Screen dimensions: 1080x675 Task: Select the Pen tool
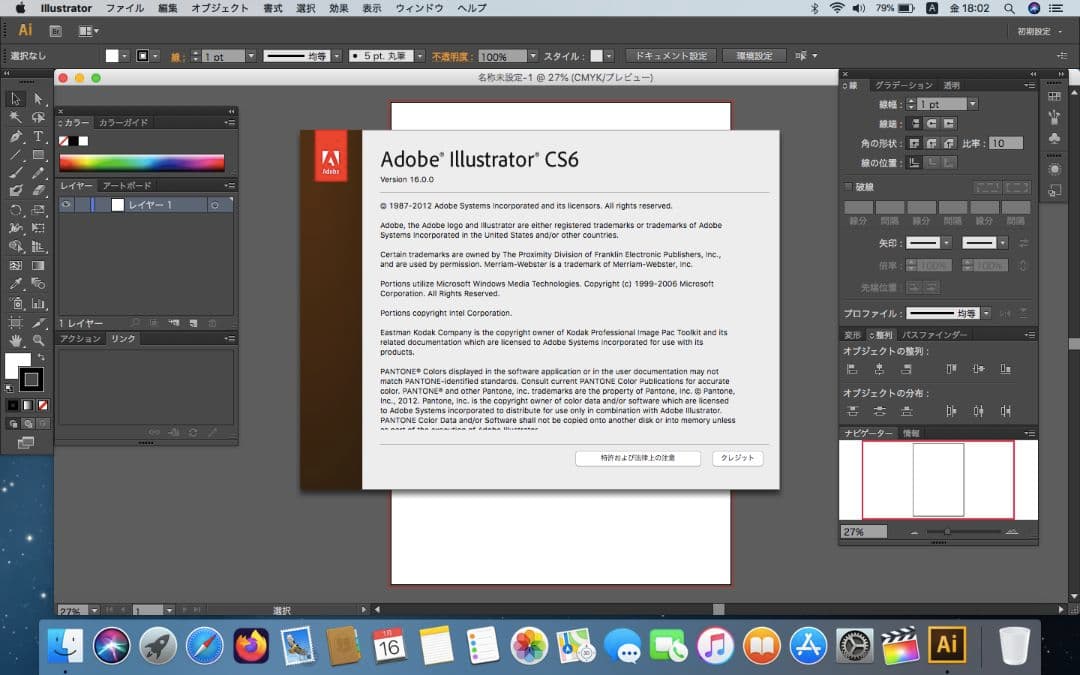pos(16,136)
